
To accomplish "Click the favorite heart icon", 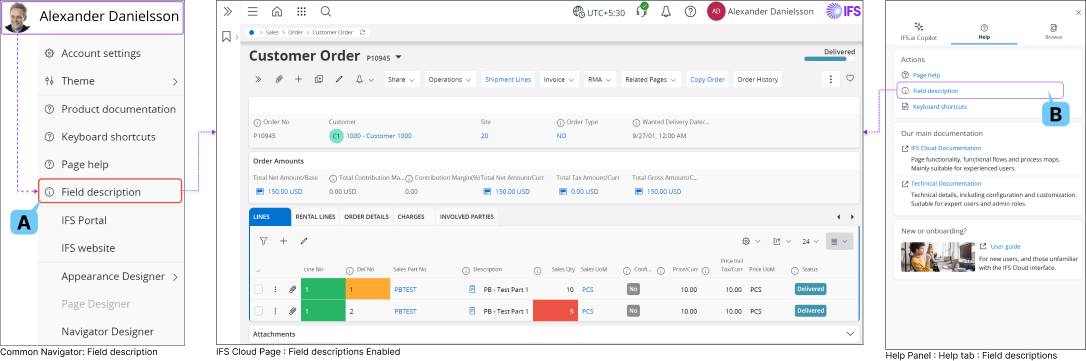I will pyautogui.click(x=850, y=78).
